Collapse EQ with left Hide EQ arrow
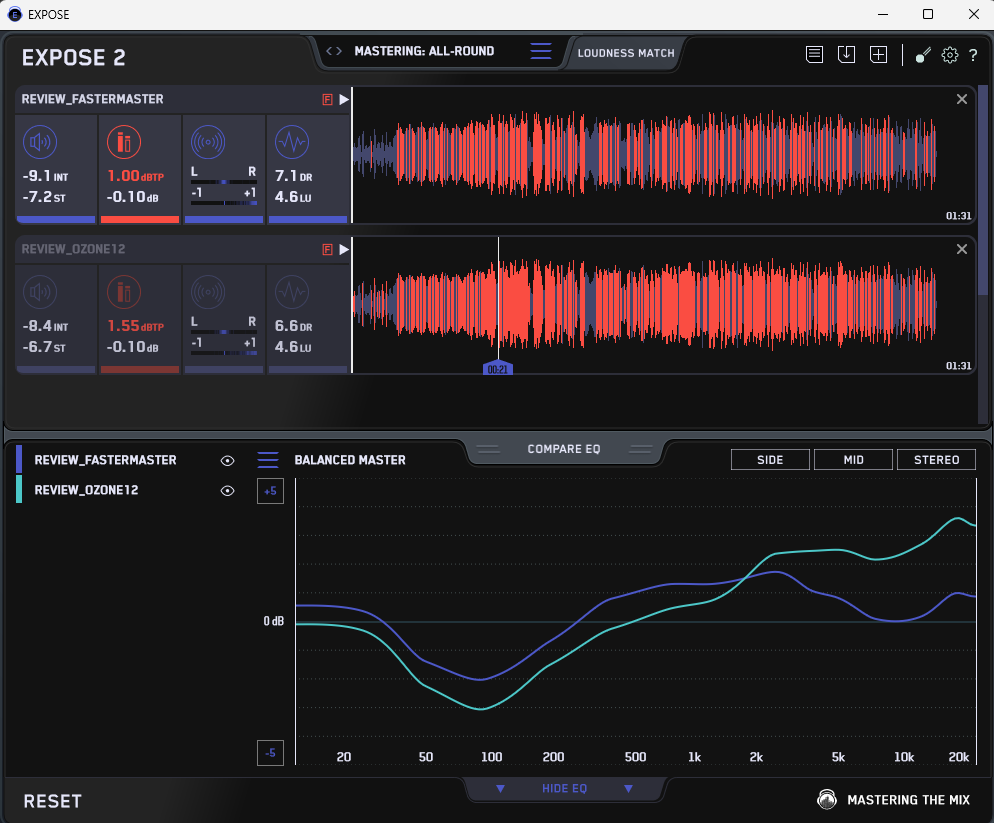Viewport: 994px width, 823px height. 500,788
